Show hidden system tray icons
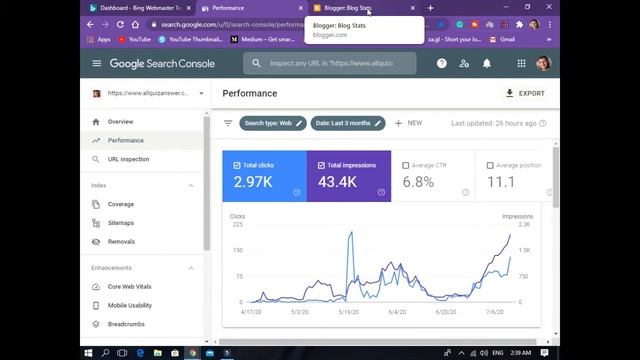This screenshot has width=640, height=360. pos(461,353)
